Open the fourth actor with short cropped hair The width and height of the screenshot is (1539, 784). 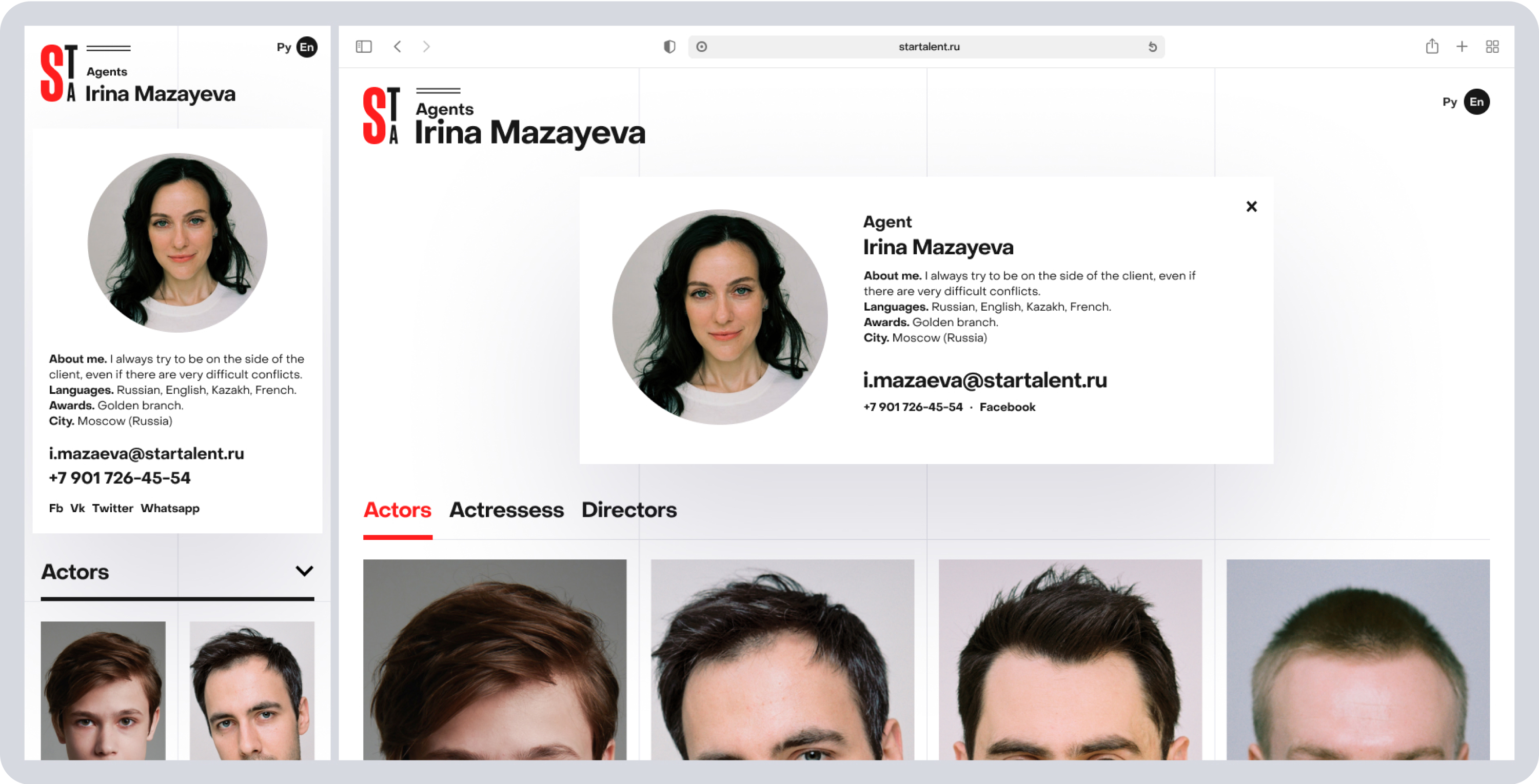[1357, 660]
